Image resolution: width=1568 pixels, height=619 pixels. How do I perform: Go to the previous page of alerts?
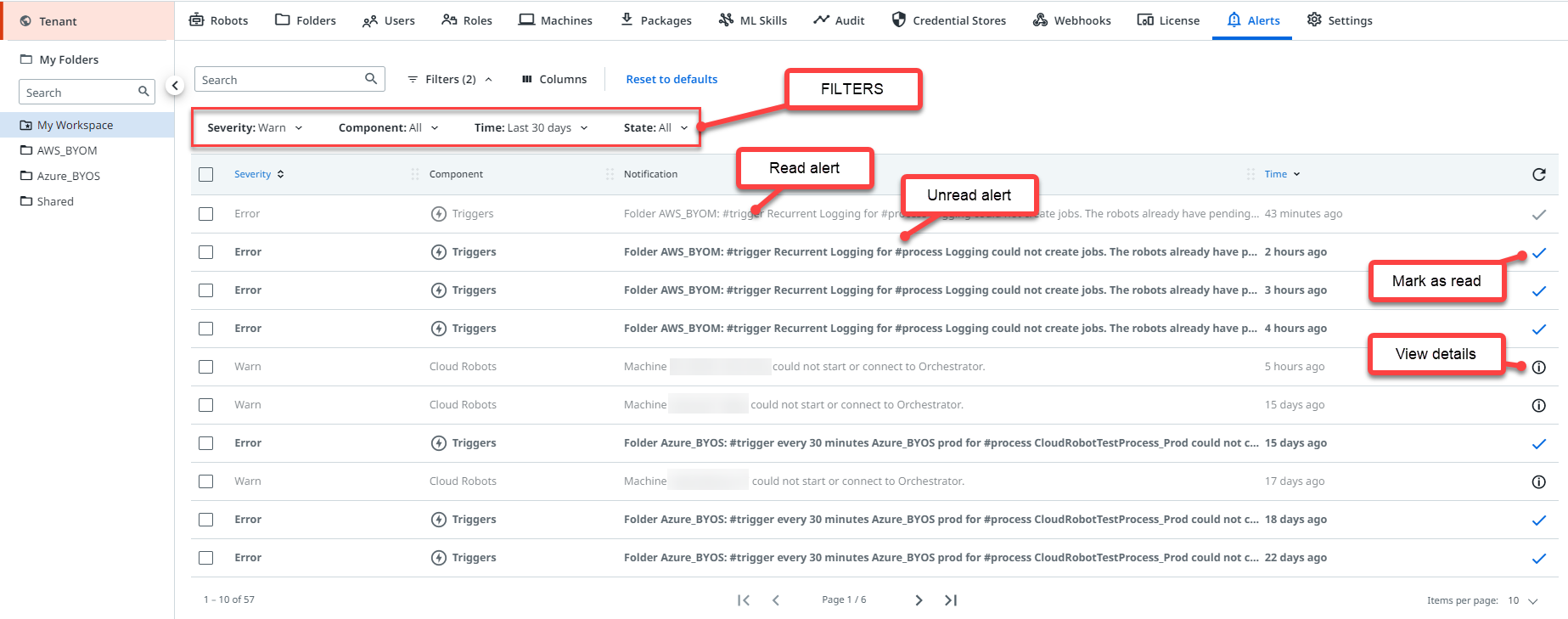tap(776, 599)
